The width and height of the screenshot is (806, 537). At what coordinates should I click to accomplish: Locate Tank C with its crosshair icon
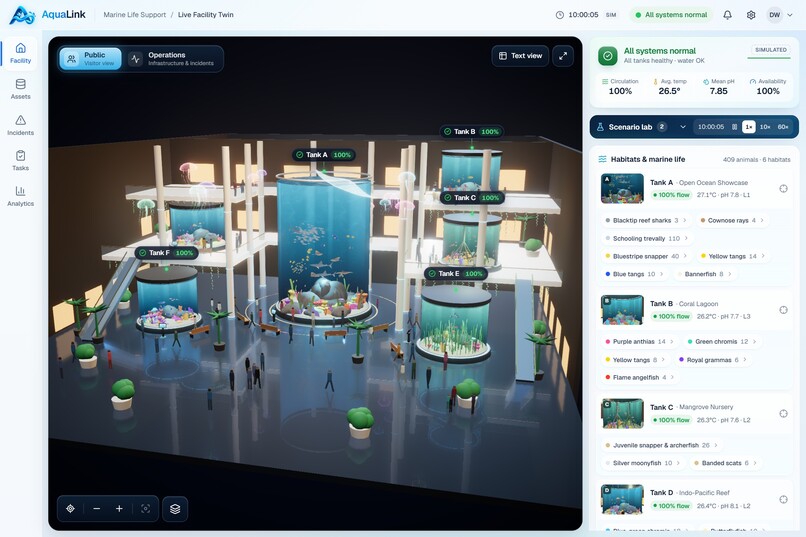(783, 413)
